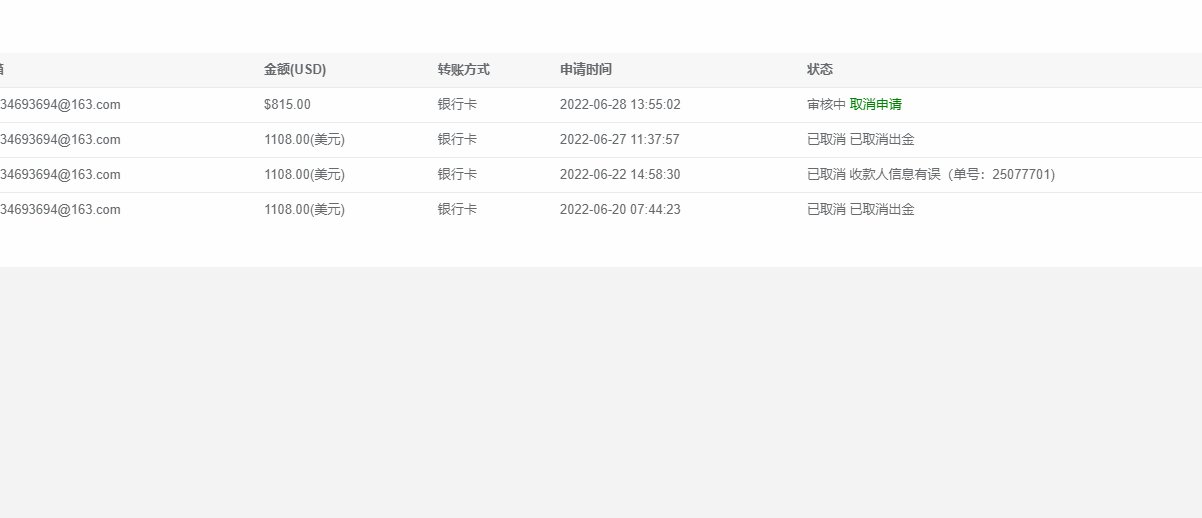Click the 状态 column header
This screenshot has width=1202, height=518.
[820, 70]
